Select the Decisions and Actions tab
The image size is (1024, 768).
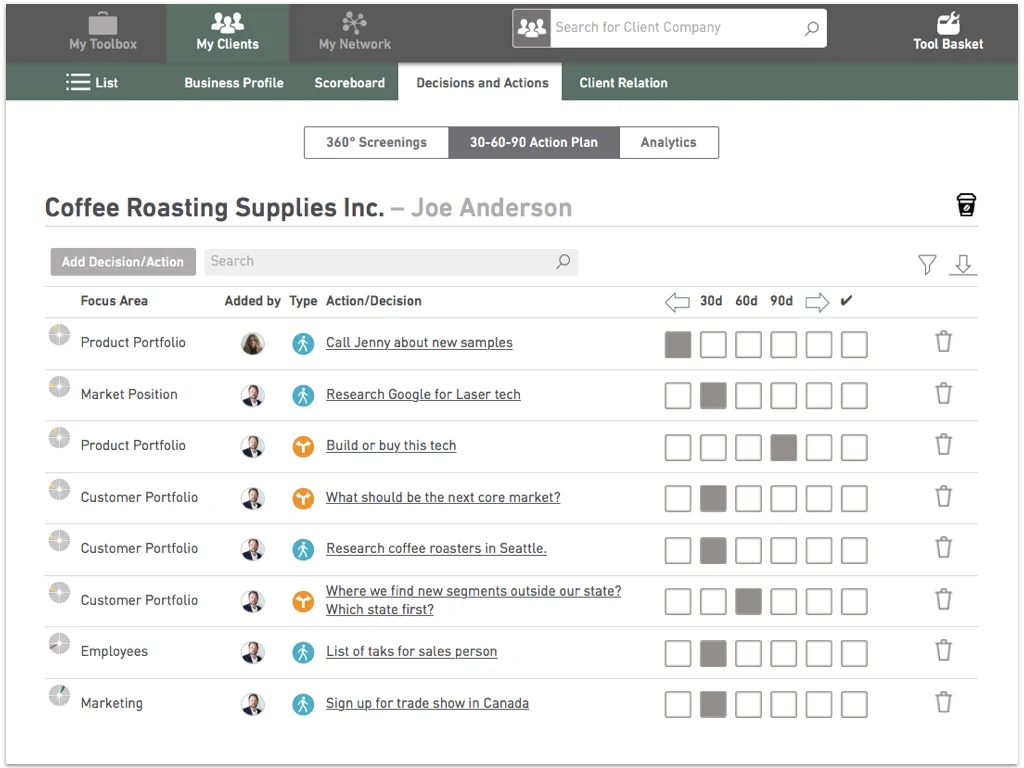(482, 82)
